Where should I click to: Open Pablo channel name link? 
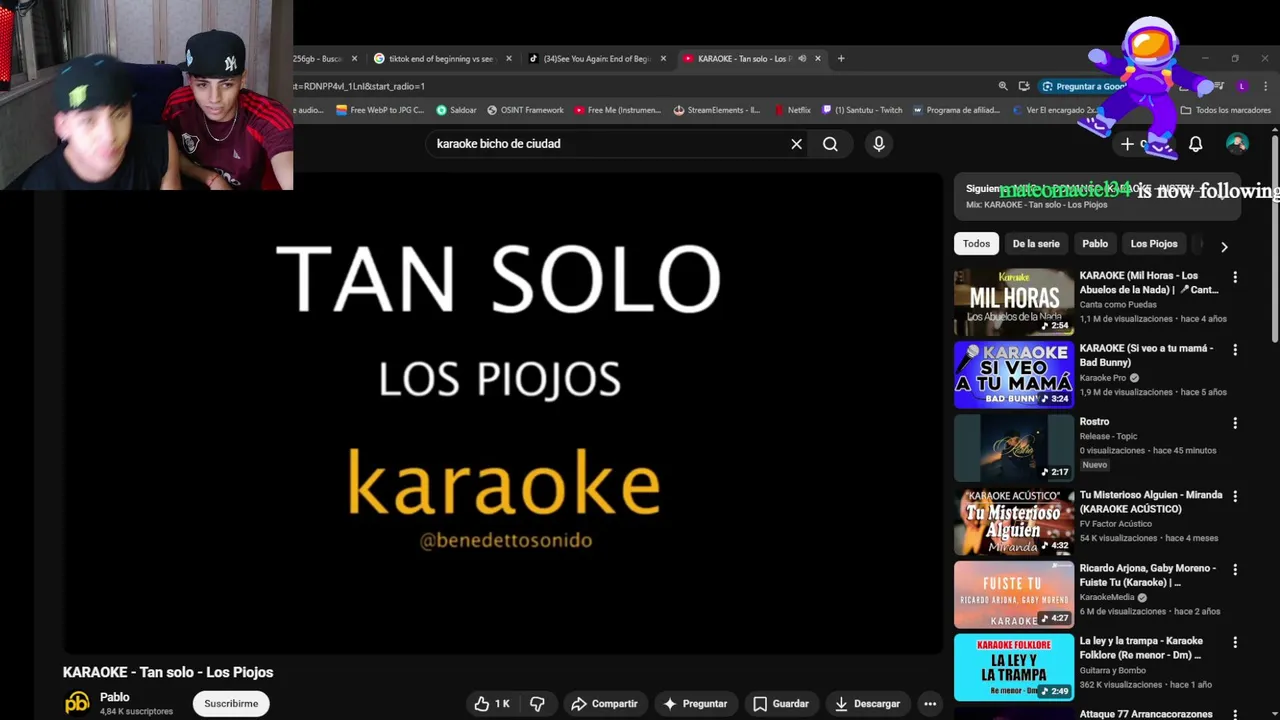(x=114, y=697)
